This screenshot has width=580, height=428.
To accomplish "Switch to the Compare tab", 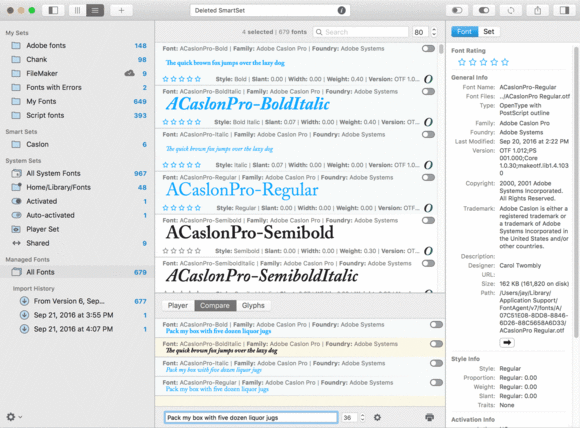I will 215,306.
